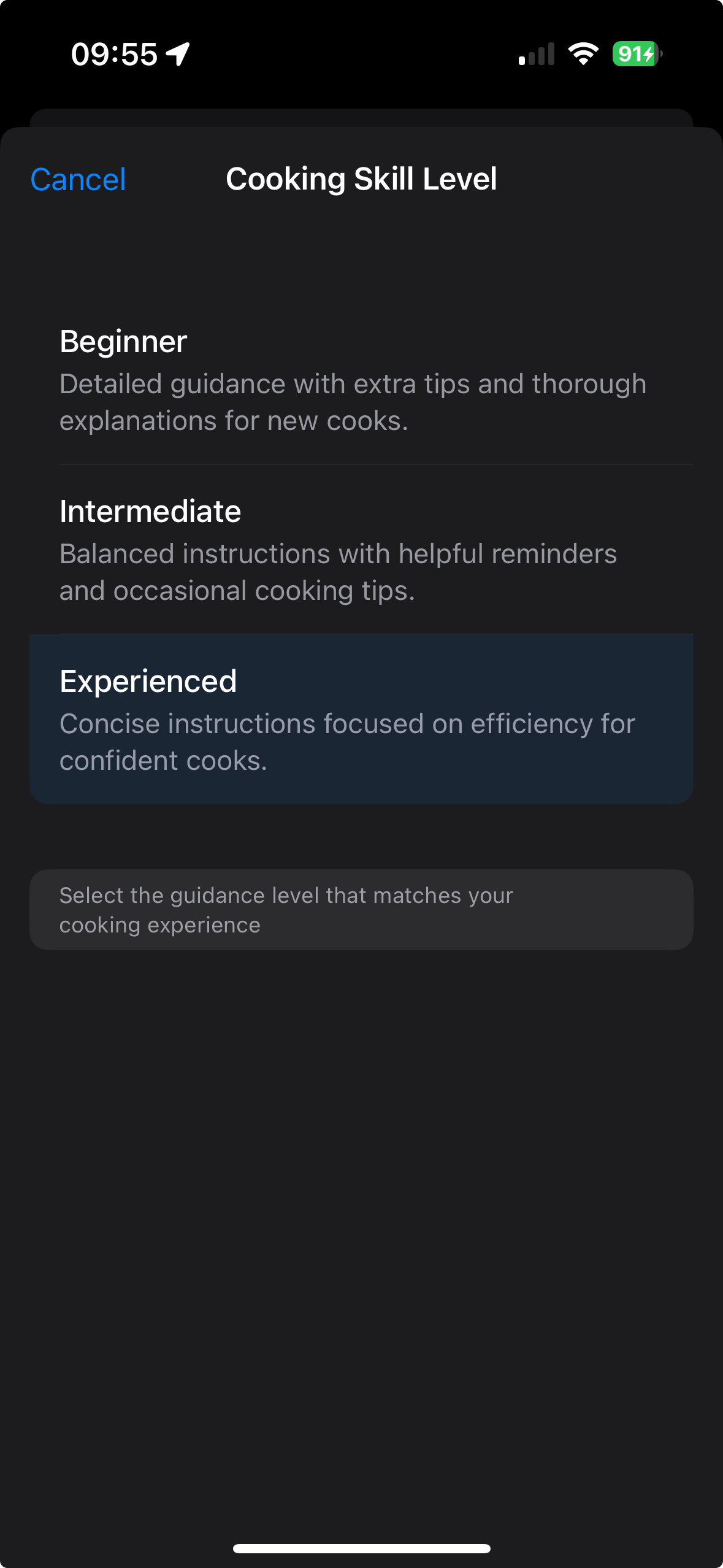Tap the Experienced description about concise instructions
This screenshot has width=723, height=1568.
[347, 742]
